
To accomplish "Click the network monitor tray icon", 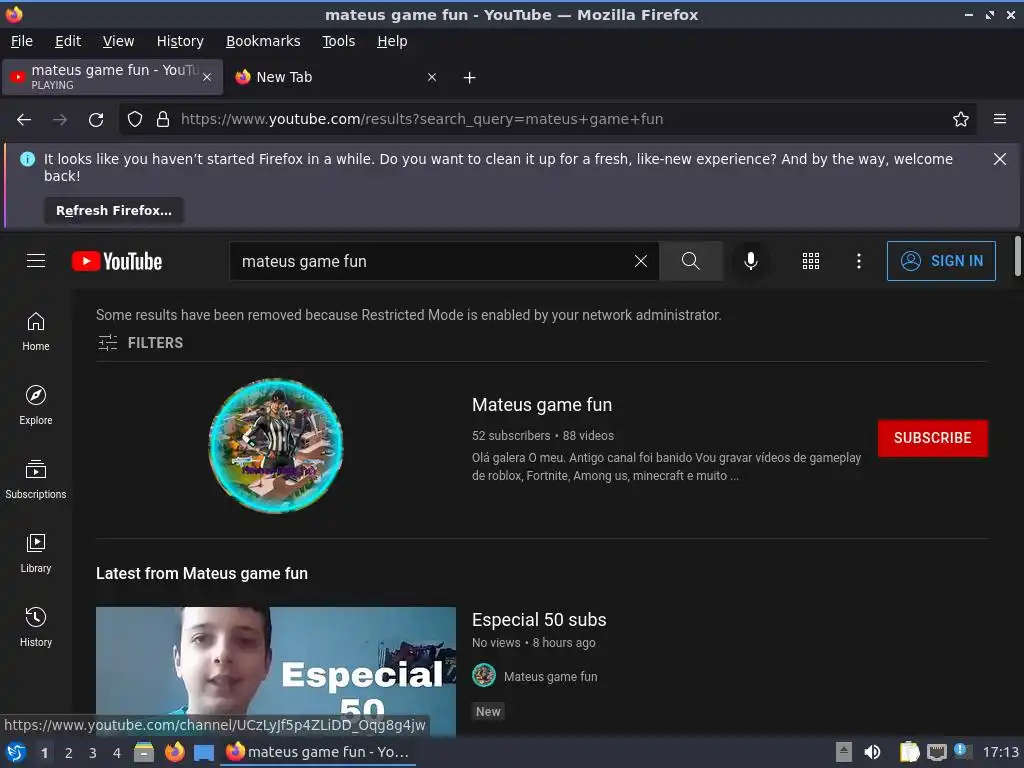I will pyautogui.click(x=936, y=752).
